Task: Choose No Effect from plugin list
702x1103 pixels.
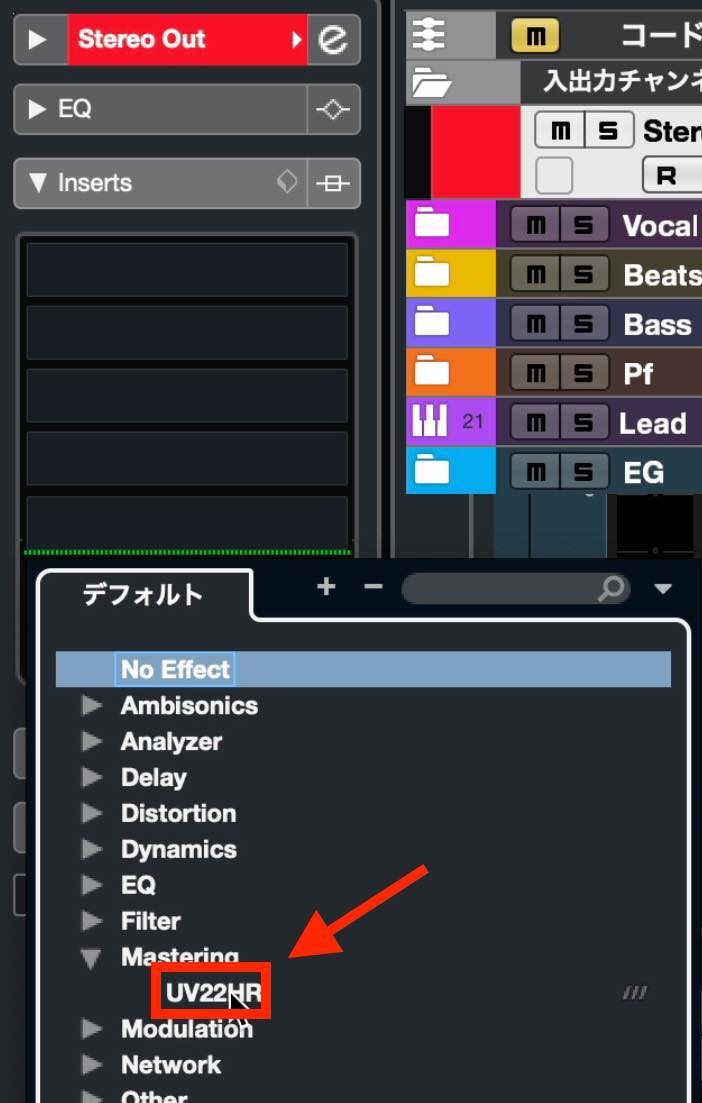Action: [363, 669]
